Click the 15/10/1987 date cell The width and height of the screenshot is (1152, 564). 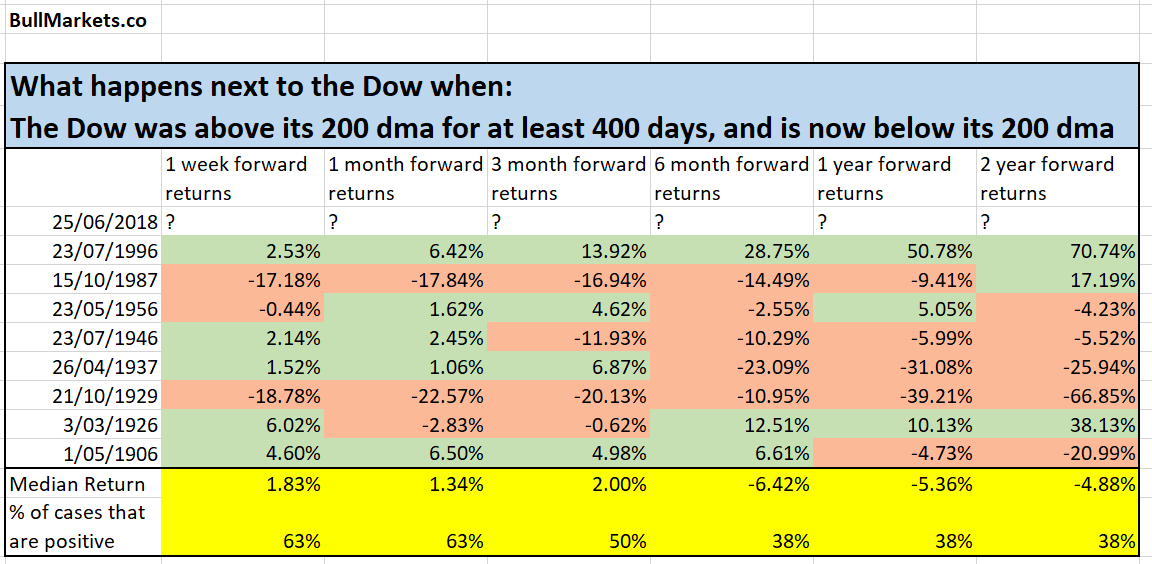pos(101,280)
